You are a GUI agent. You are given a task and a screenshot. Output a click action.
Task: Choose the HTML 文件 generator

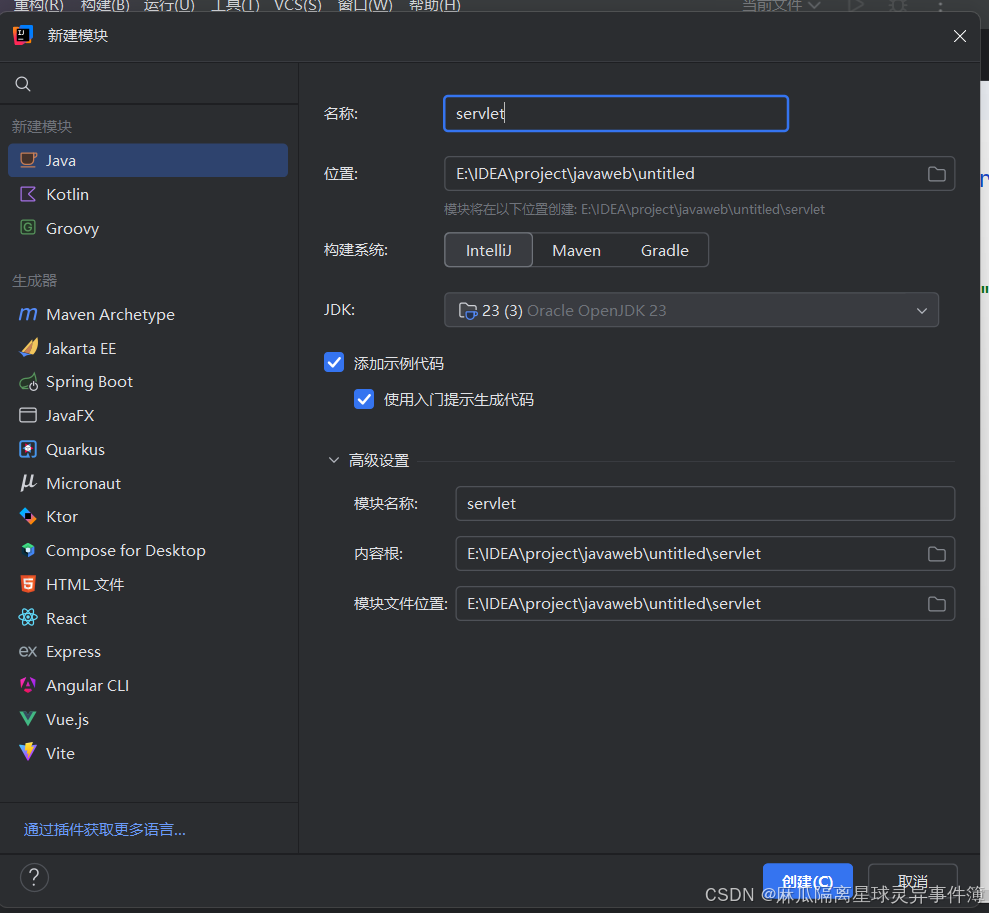[x=148, y=584]
